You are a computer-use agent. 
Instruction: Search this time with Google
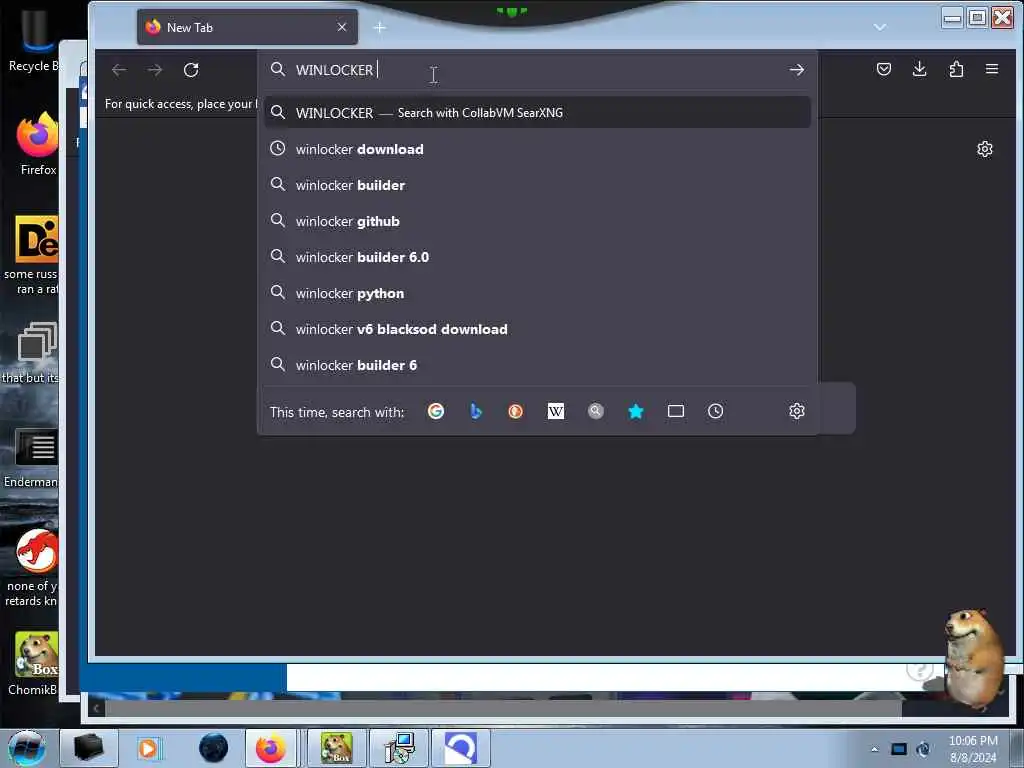pyautogui.click(x=436, y=411)
